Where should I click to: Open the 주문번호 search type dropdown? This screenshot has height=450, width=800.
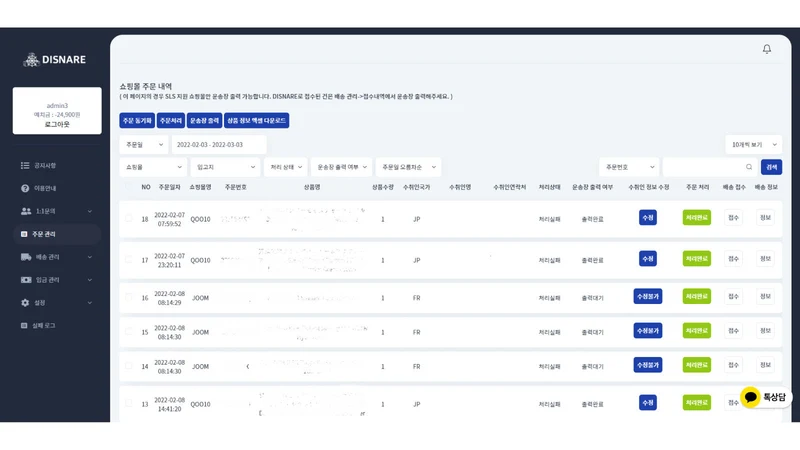coord(629,167)
